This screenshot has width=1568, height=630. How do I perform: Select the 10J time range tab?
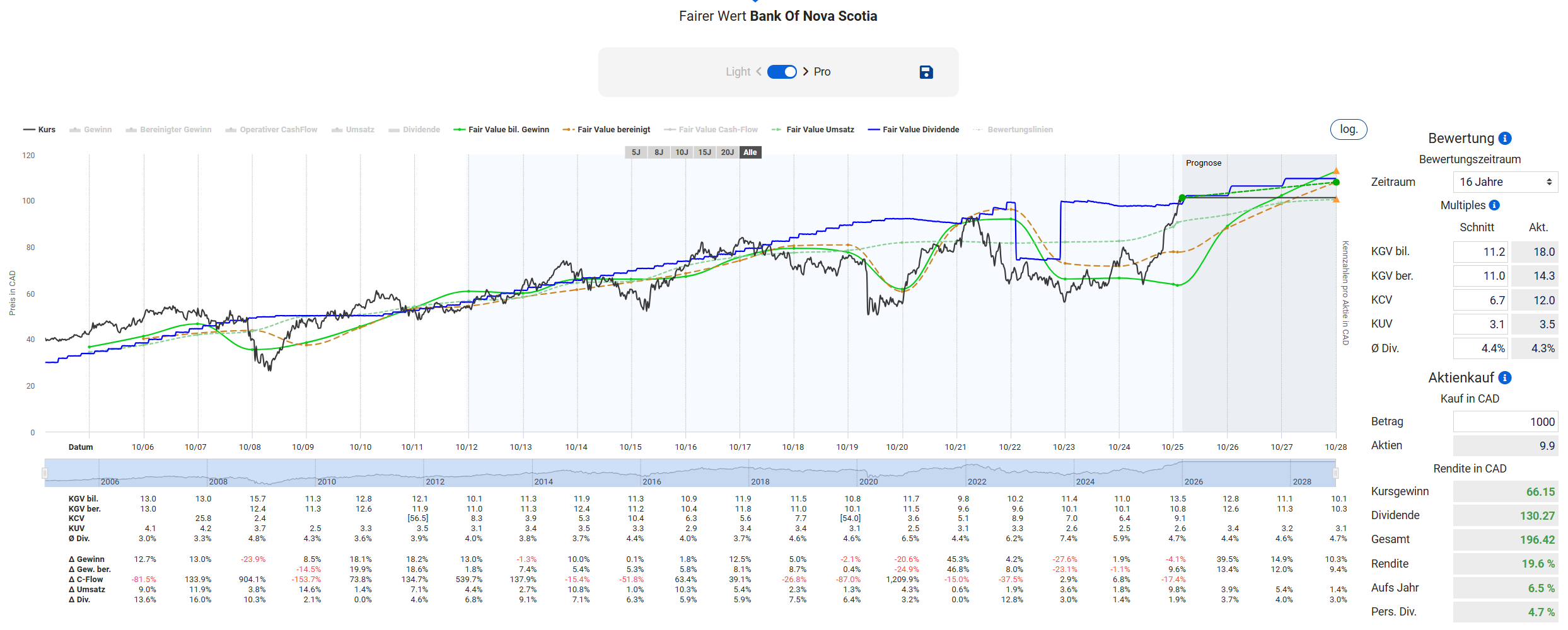click(x=682, y=152)
